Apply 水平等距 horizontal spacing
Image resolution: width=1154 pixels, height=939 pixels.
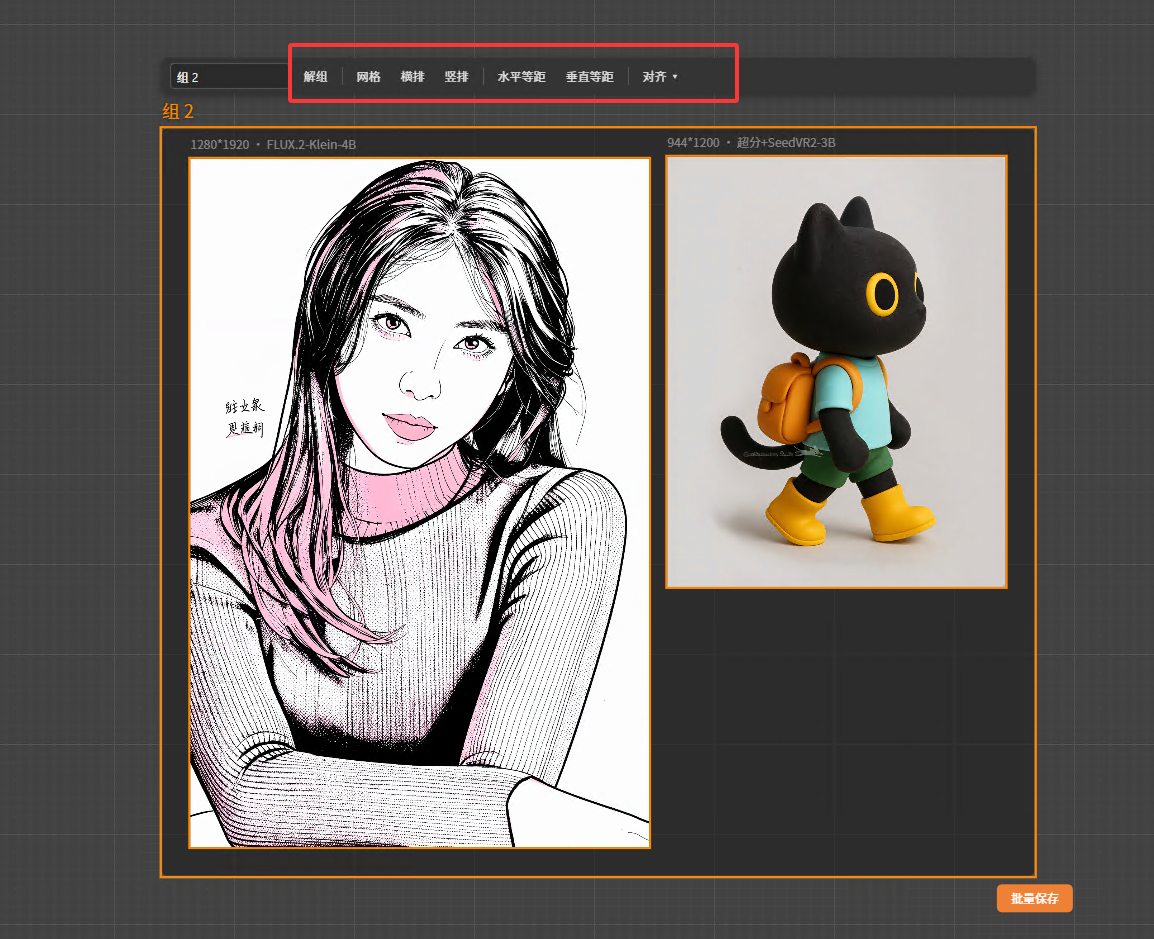click(x=521, y=77)
